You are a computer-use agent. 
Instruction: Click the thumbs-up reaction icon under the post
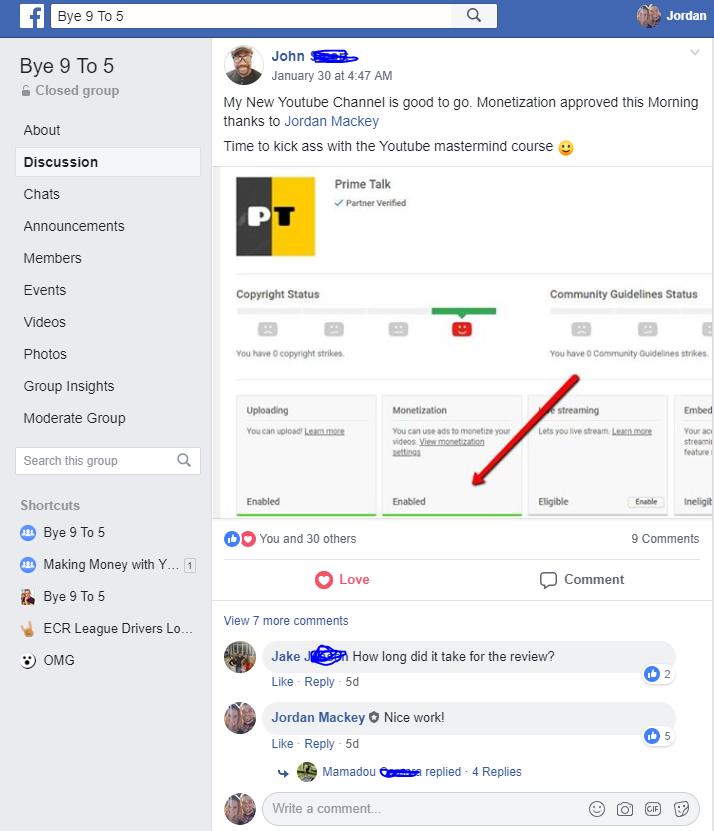pos(232,539)
